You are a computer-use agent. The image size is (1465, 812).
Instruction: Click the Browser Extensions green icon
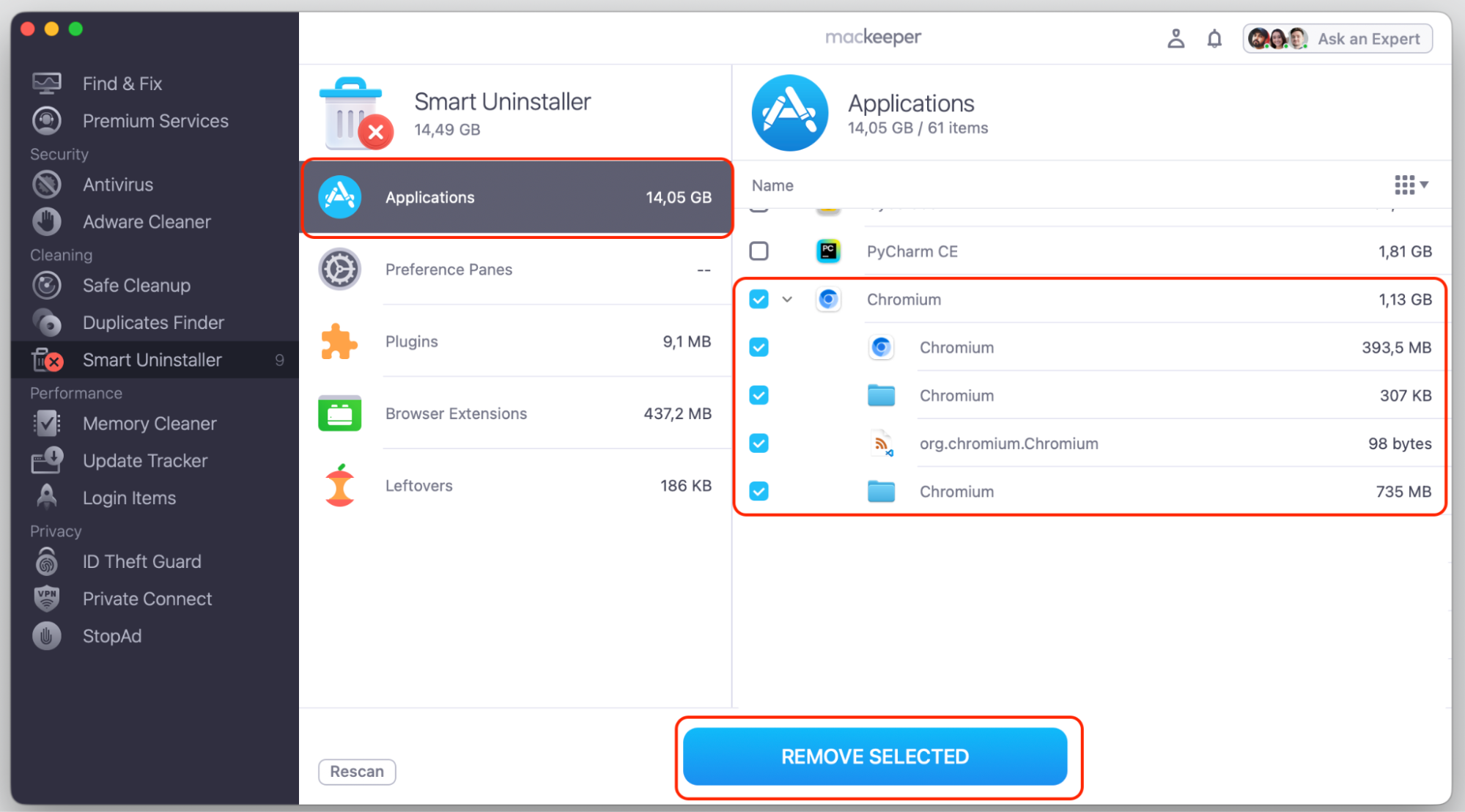(339, 413)
